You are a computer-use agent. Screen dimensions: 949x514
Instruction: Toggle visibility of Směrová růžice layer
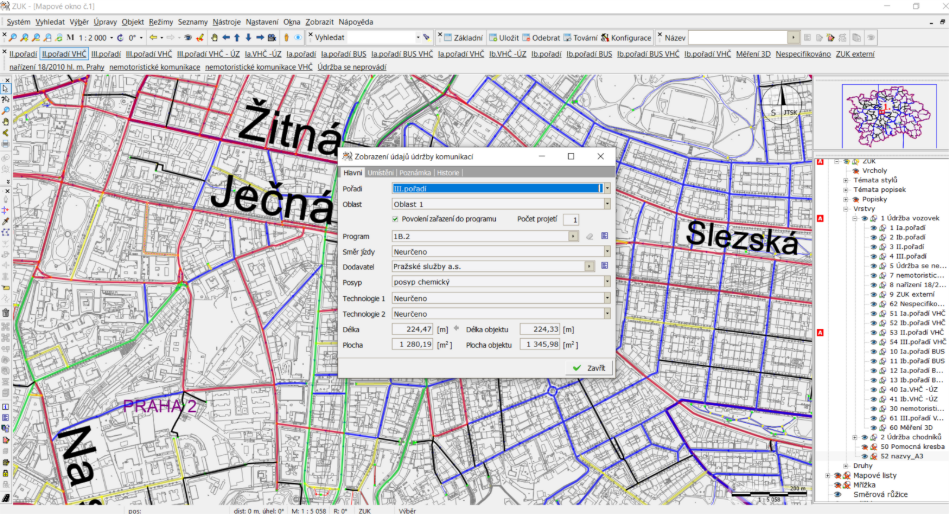click(838, 495)
